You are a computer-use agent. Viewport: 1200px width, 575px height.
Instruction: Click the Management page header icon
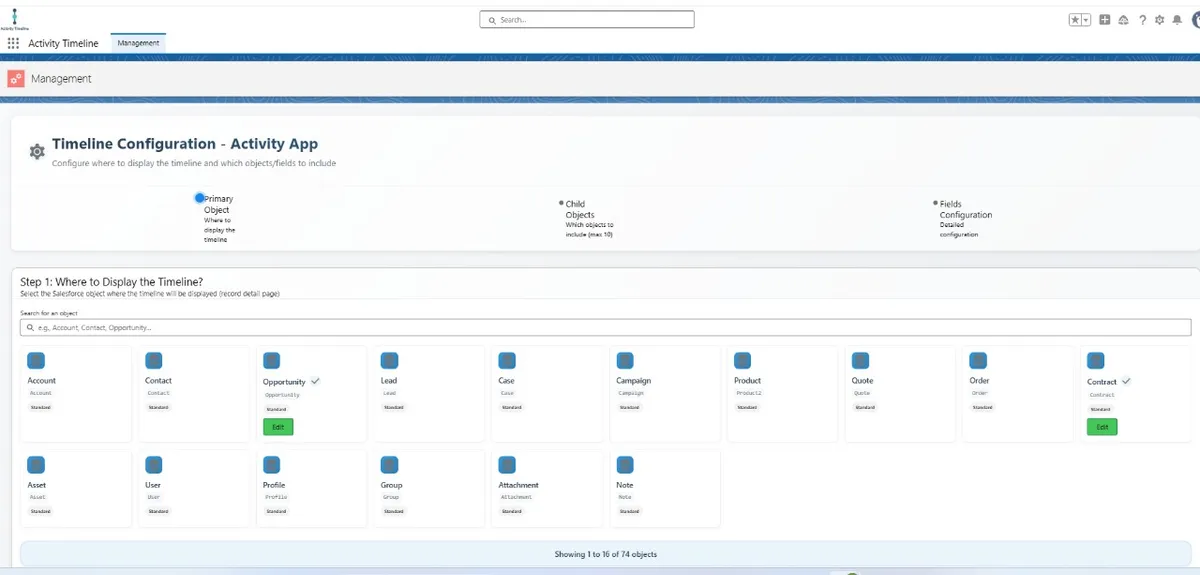[x=15, y=79]
